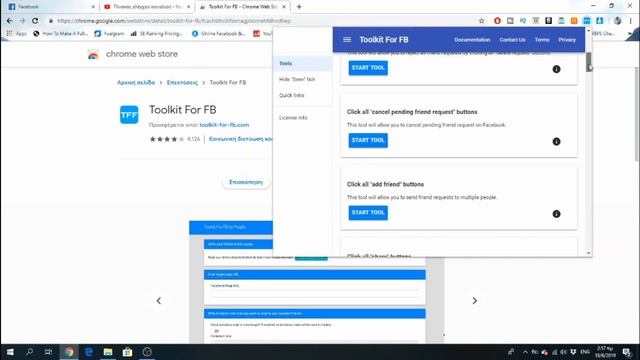The image size is (640, 360).
Task: Open Privacy link in popup header
Action: [x=567, y=40]
